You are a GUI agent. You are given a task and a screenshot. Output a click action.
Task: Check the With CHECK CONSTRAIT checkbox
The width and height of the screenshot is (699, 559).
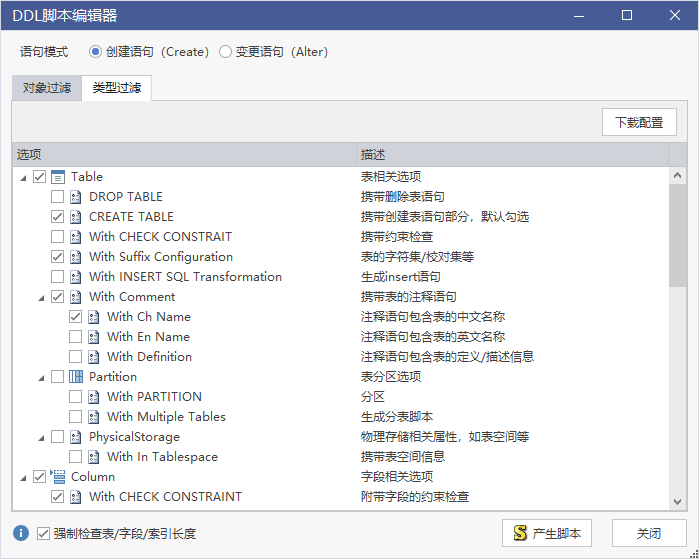tap(58, 237)
